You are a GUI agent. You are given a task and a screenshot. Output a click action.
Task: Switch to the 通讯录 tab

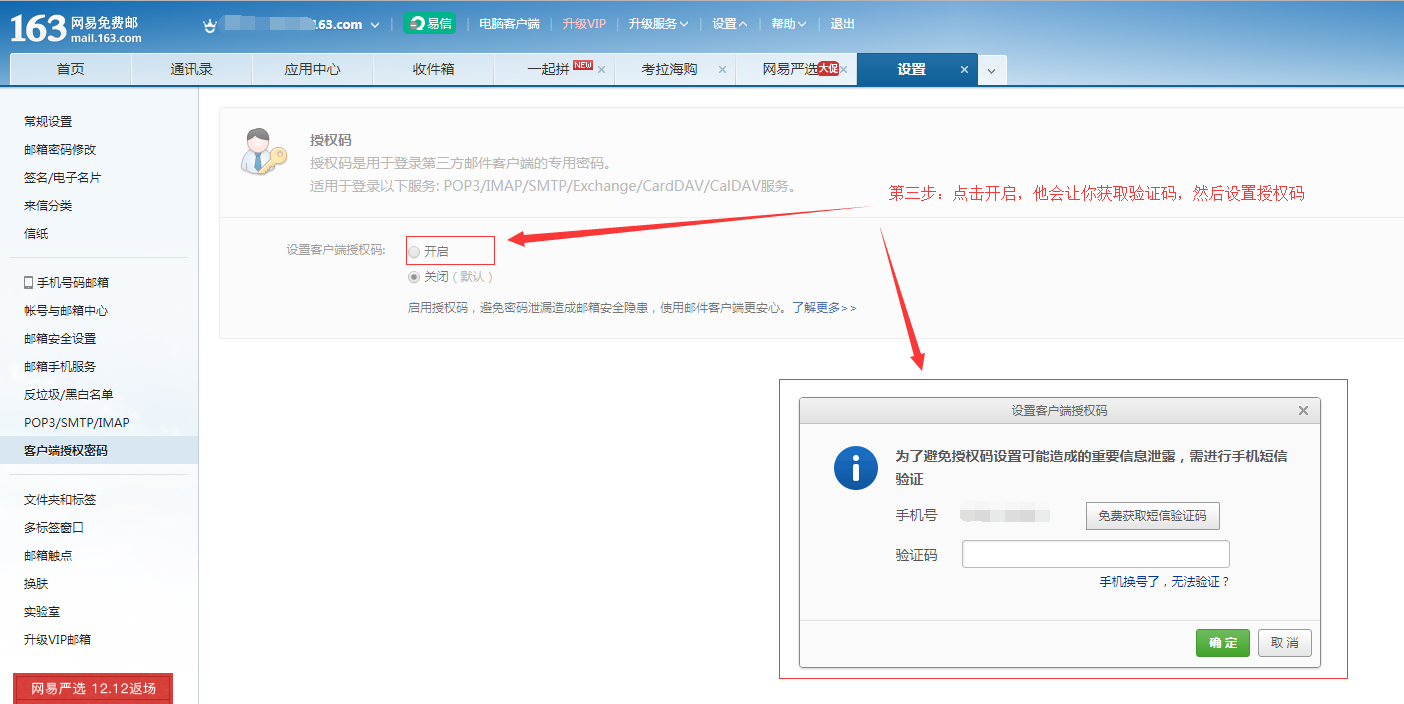[x=191, y=69]
